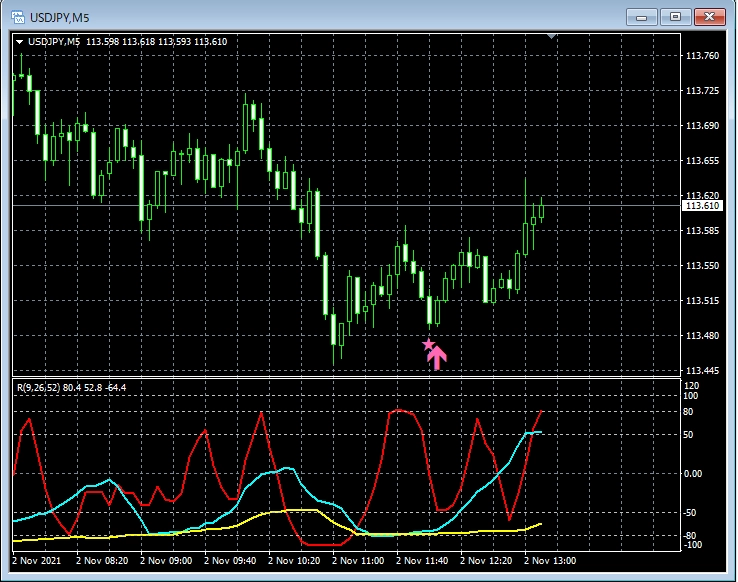
Task: Click the pink up arrow buy signal
Action: [437, 358]
